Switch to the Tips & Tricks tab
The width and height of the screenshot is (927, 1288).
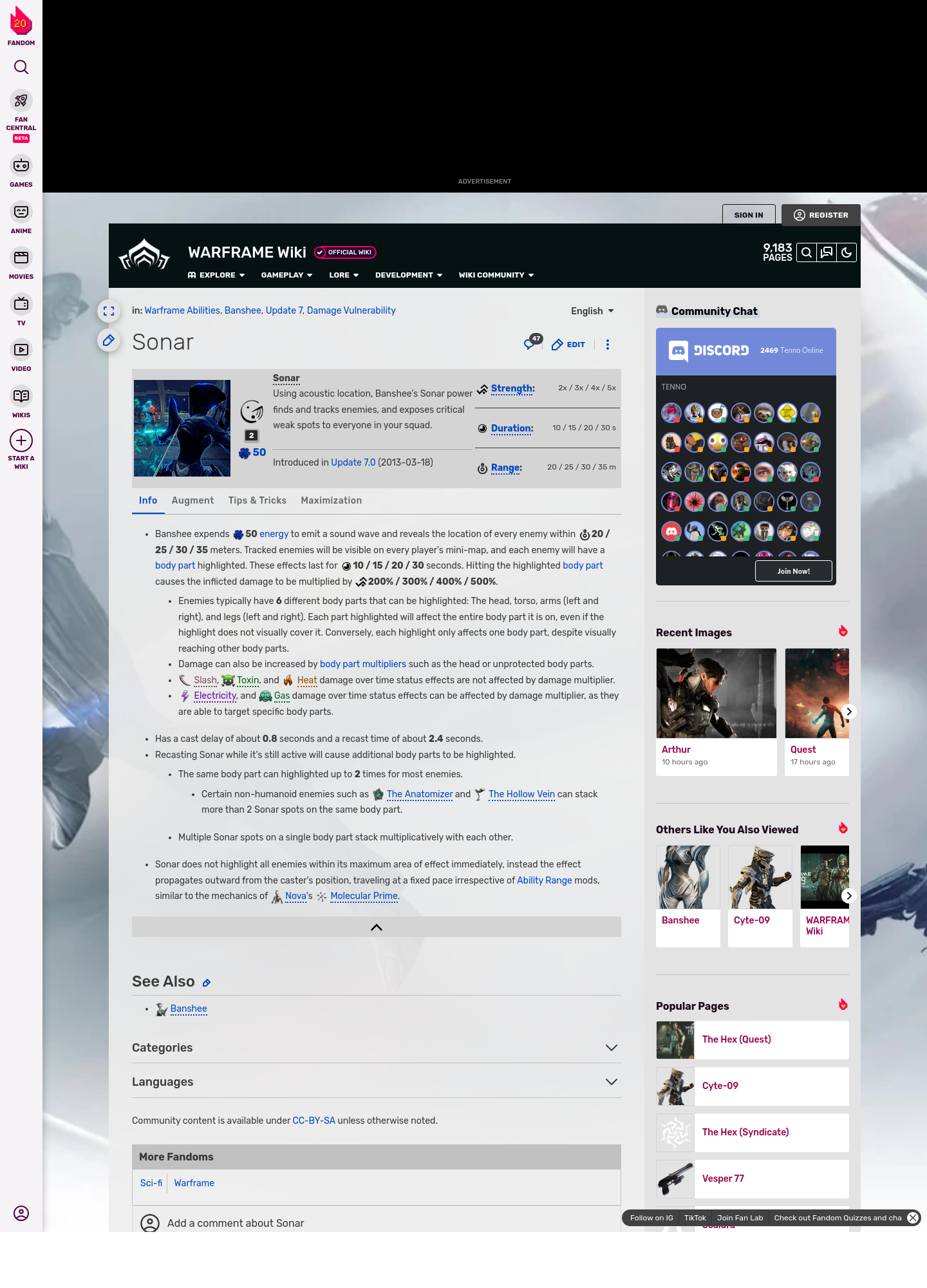[x=257, y=500]
